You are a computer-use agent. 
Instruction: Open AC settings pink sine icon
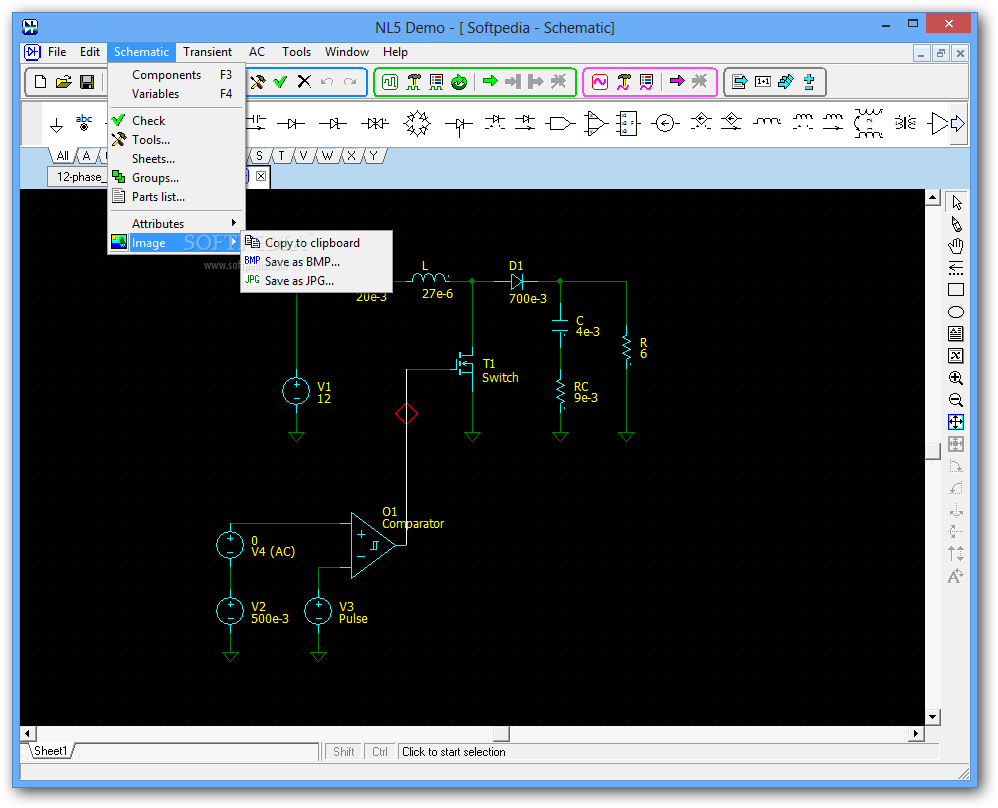[600, 82]
